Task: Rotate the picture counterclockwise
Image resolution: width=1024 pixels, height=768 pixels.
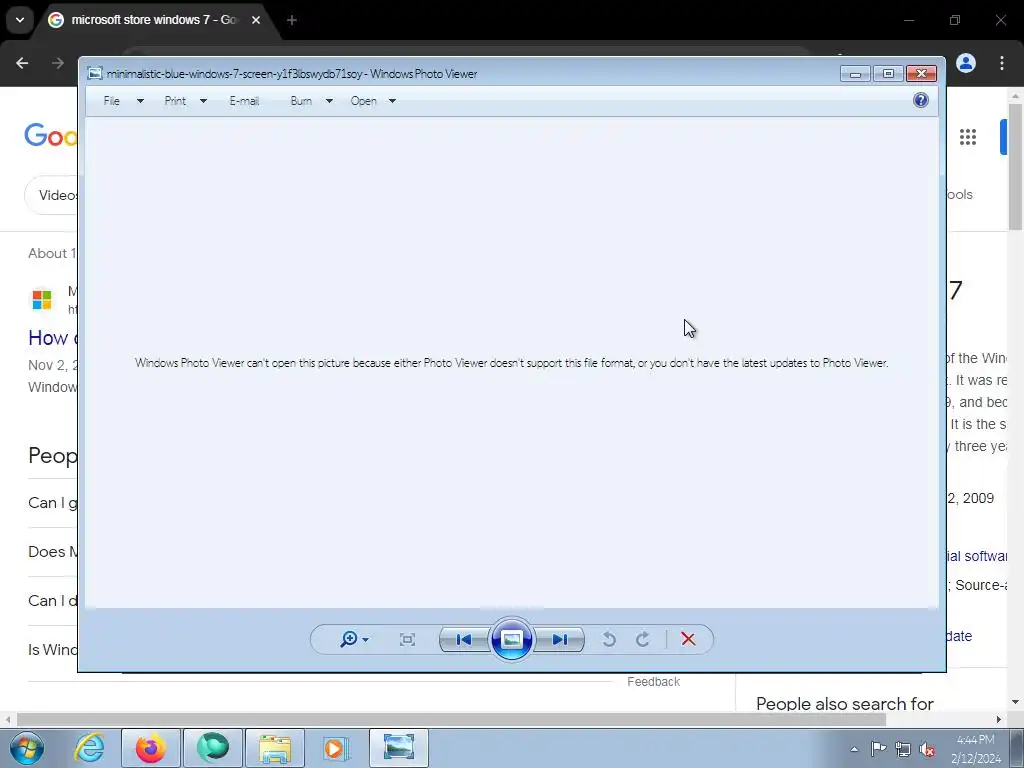Action: pyautogui.click(x=609, y=639)
